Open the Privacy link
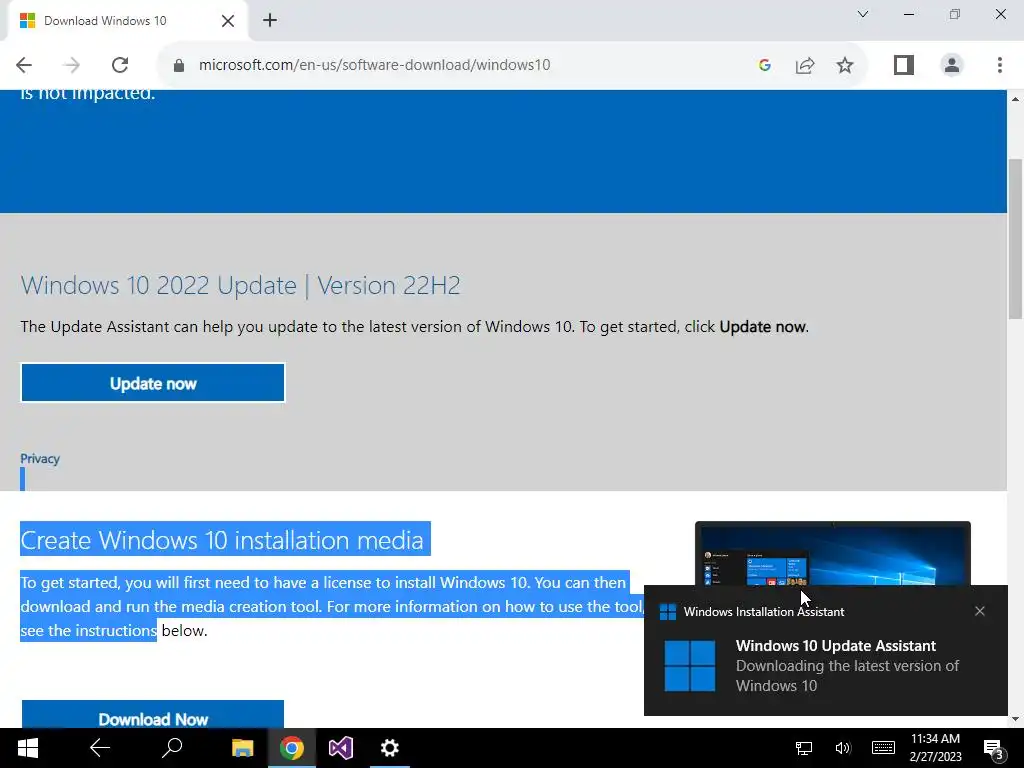Screen dimensions: 1024x768 tap(40, 458)
